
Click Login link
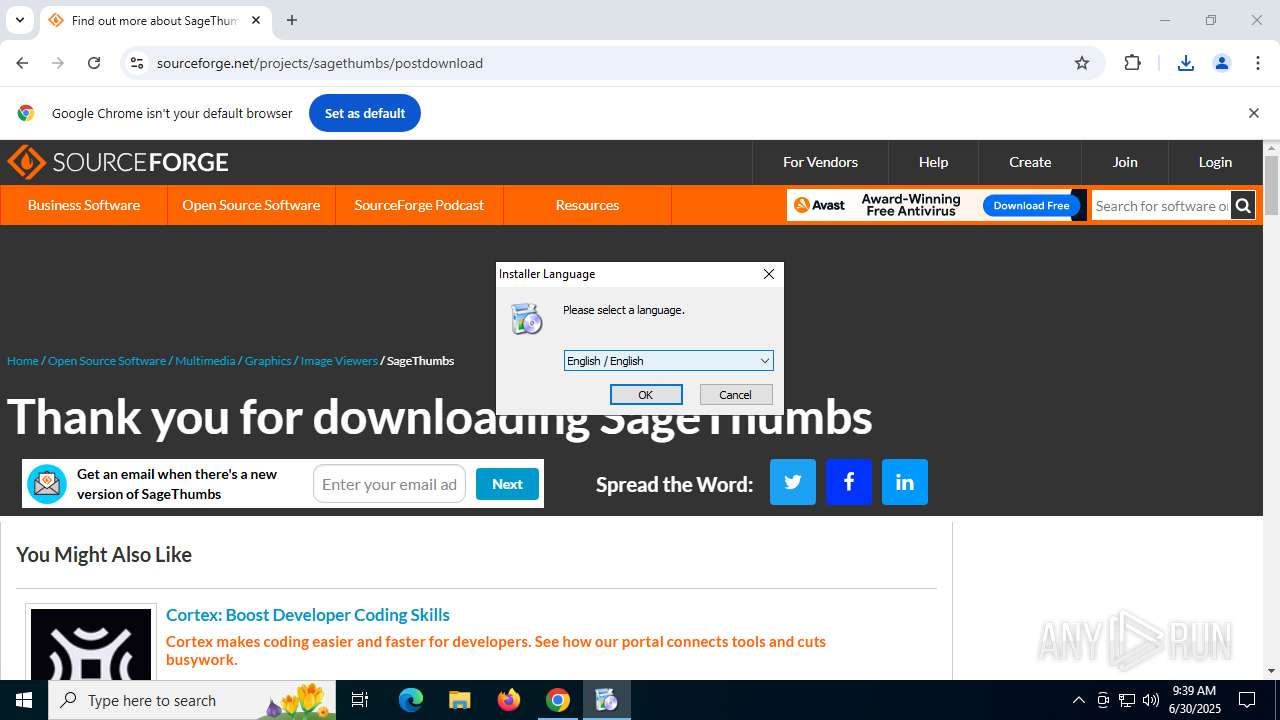pos(1215,162)
